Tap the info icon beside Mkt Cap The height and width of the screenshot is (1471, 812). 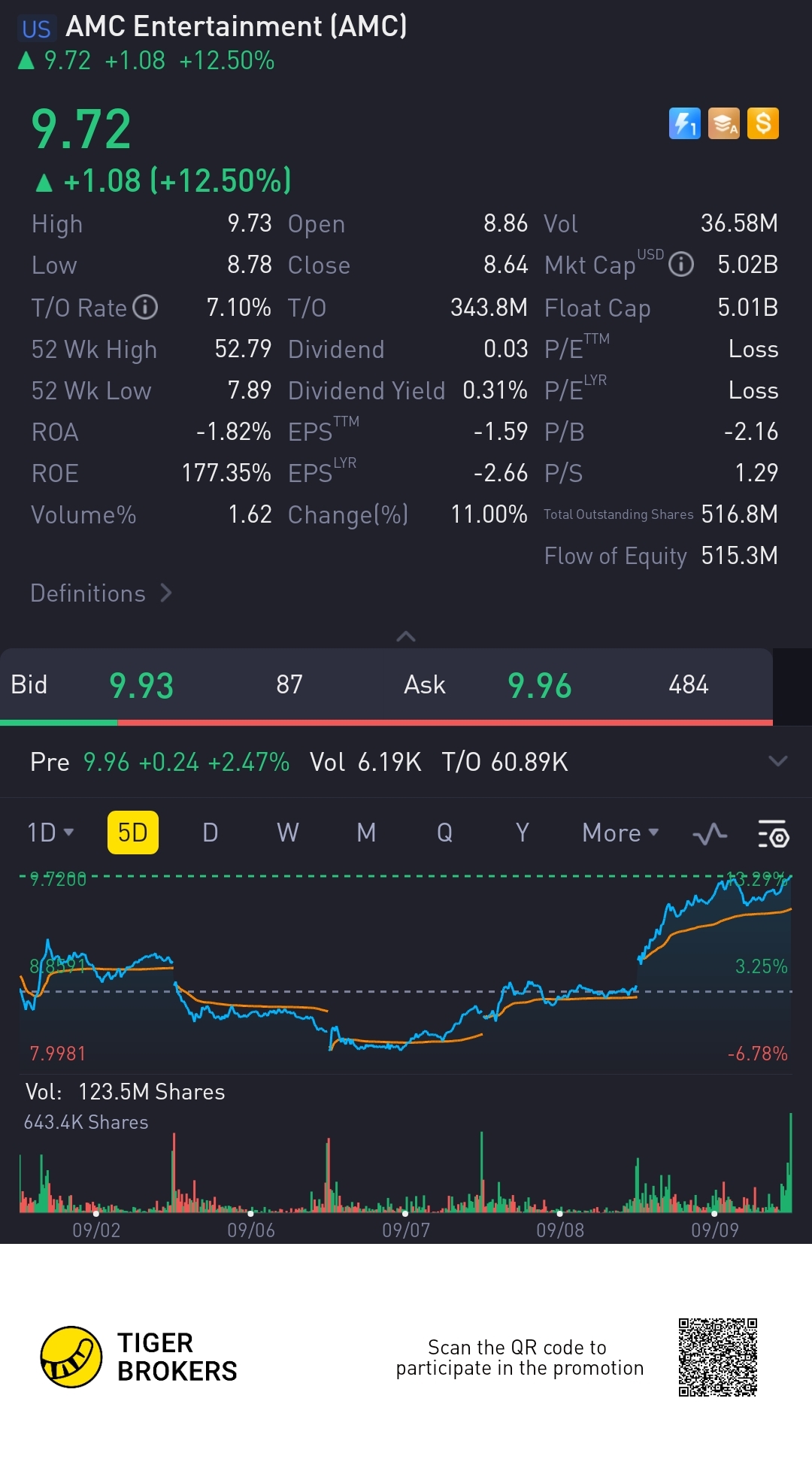(x=681, y=265)
